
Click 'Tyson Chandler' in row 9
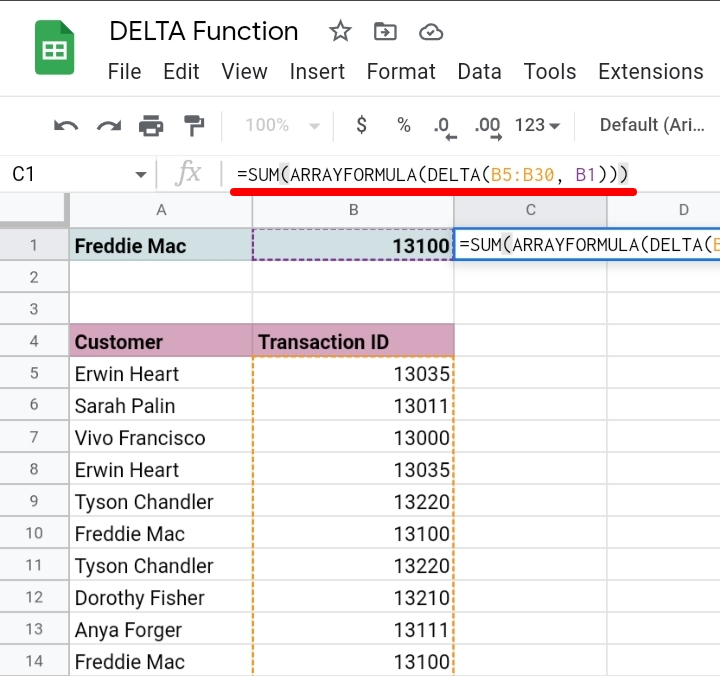point(161,501)
